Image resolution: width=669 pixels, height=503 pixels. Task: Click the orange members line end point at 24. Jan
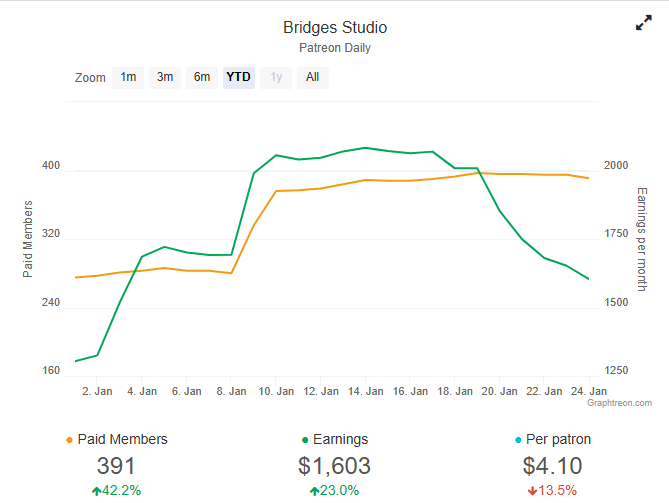pyautogui.click(x=588, y=178)
